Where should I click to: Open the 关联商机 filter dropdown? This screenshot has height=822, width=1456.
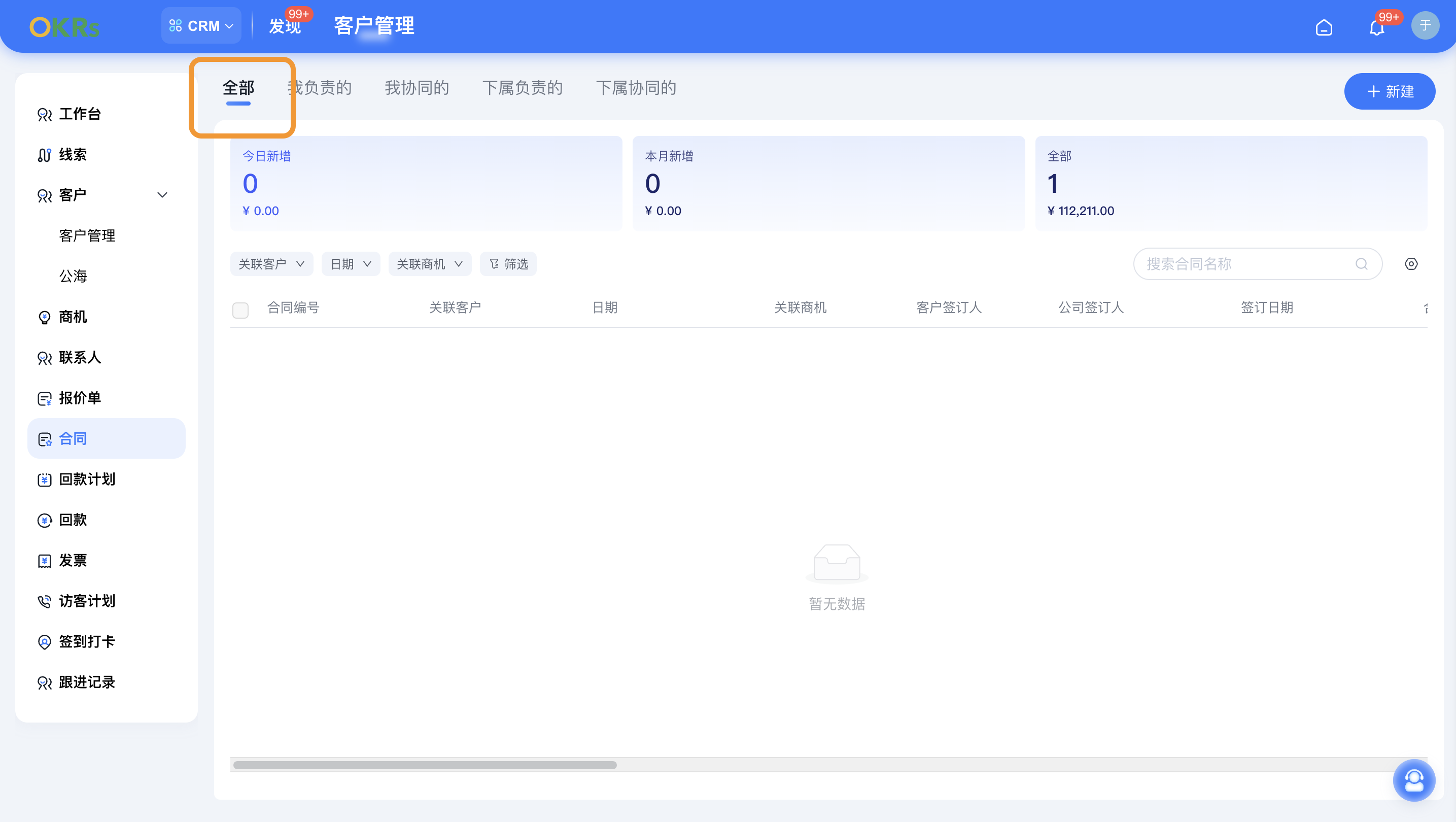pyautogui.click(x=430, y=264)
